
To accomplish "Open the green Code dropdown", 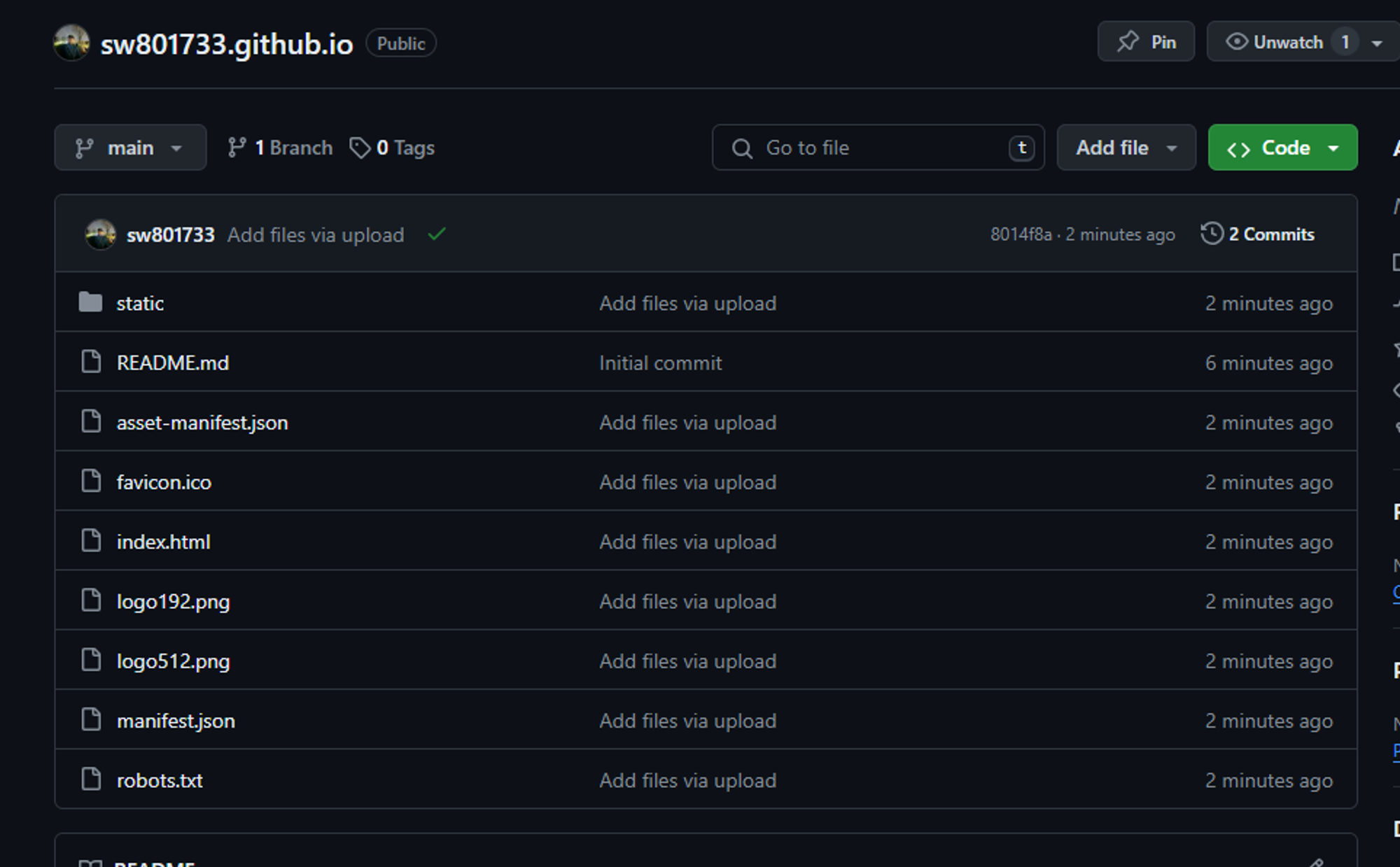I will [1282, 148].
